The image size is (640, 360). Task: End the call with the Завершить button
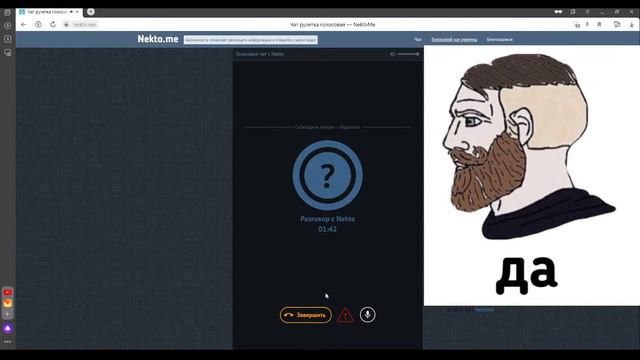306,315
